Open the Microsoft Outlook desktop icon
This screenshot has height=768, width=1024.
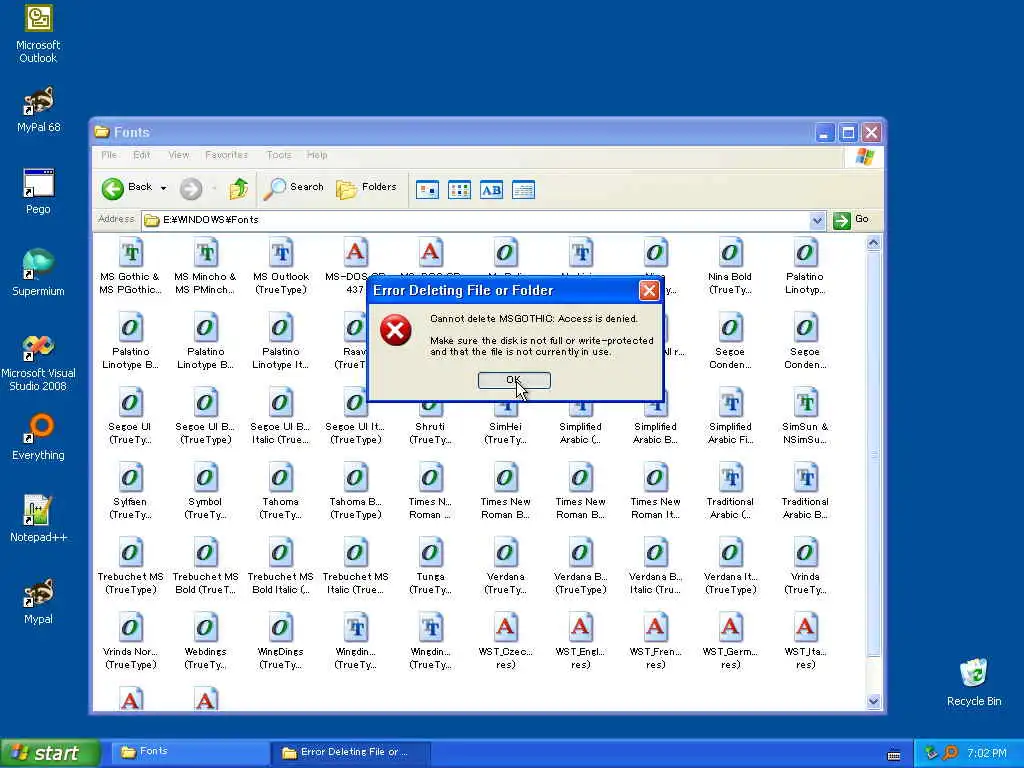coord(38,35)
